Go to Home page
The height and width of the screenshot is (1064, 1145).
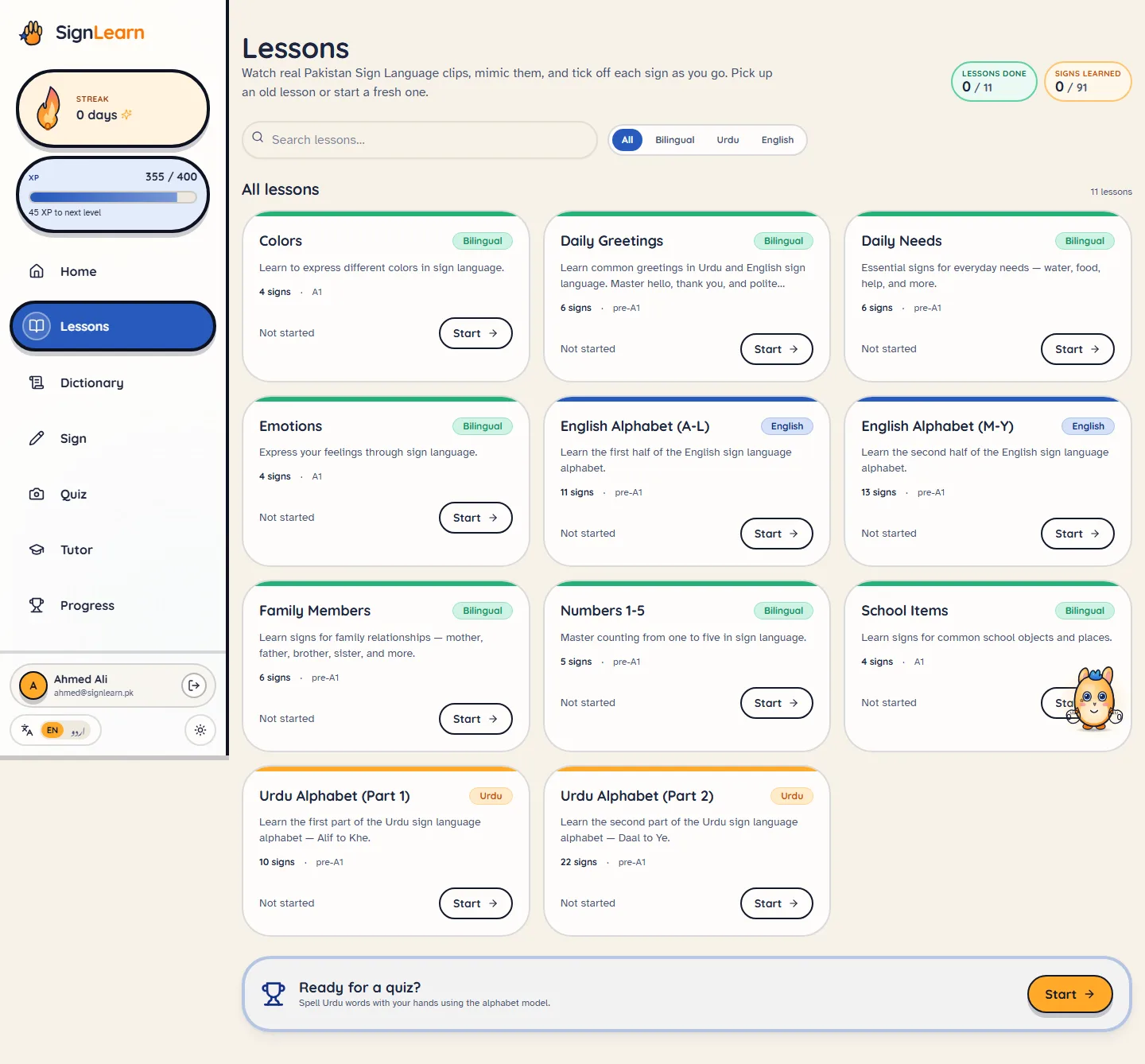click(x=113, y=271)
